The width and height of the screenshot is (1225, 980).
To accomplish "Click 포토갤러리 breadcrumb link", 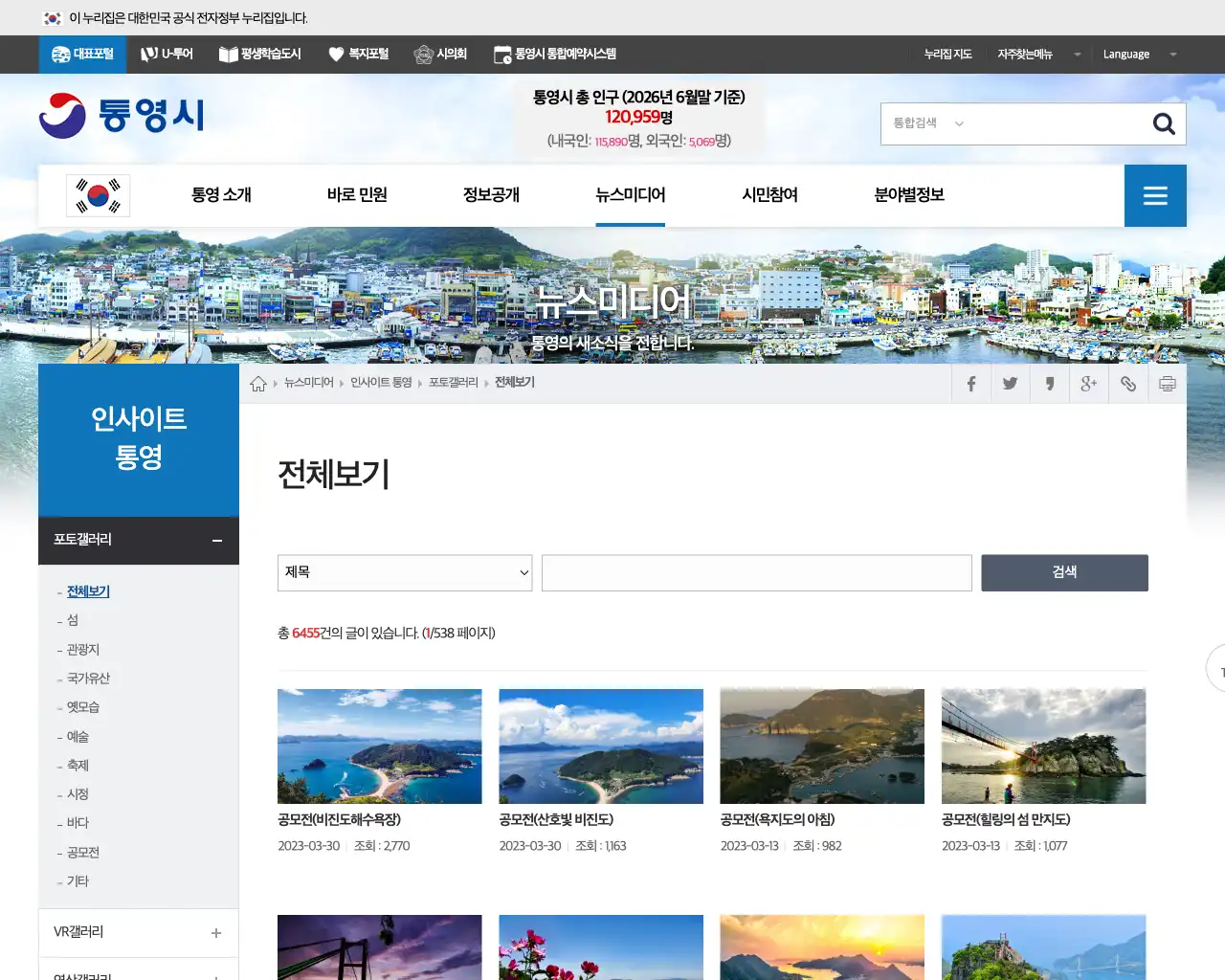I will (x=454, y=383).
